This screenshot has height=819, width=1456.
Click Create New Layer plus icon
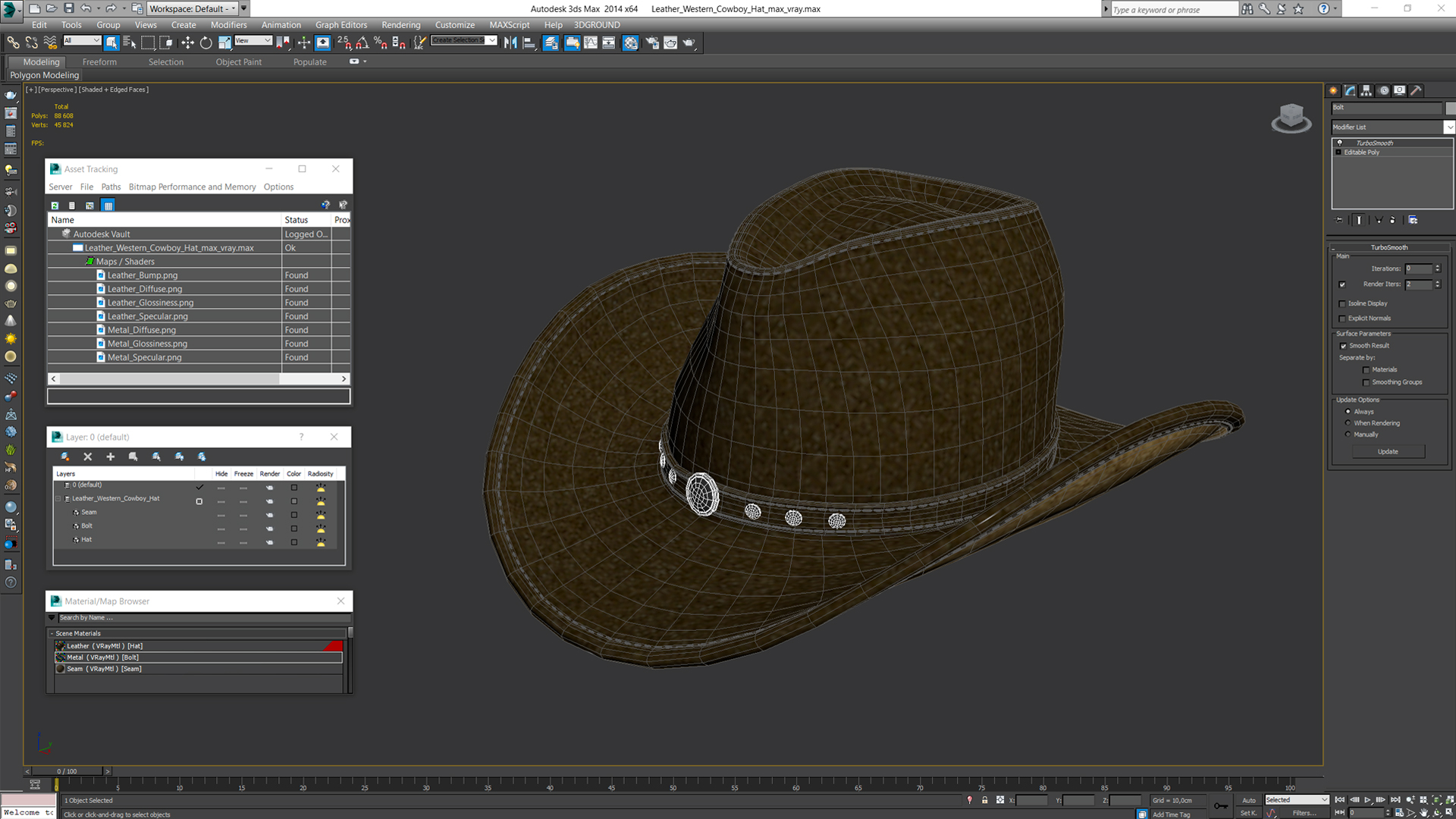click(x=111, y=457)
